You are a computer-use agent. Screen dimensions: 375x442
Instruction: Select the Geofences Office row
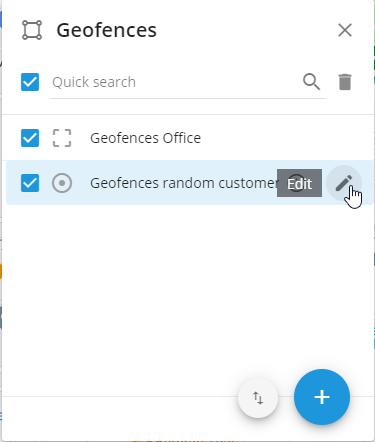point(189,138)
